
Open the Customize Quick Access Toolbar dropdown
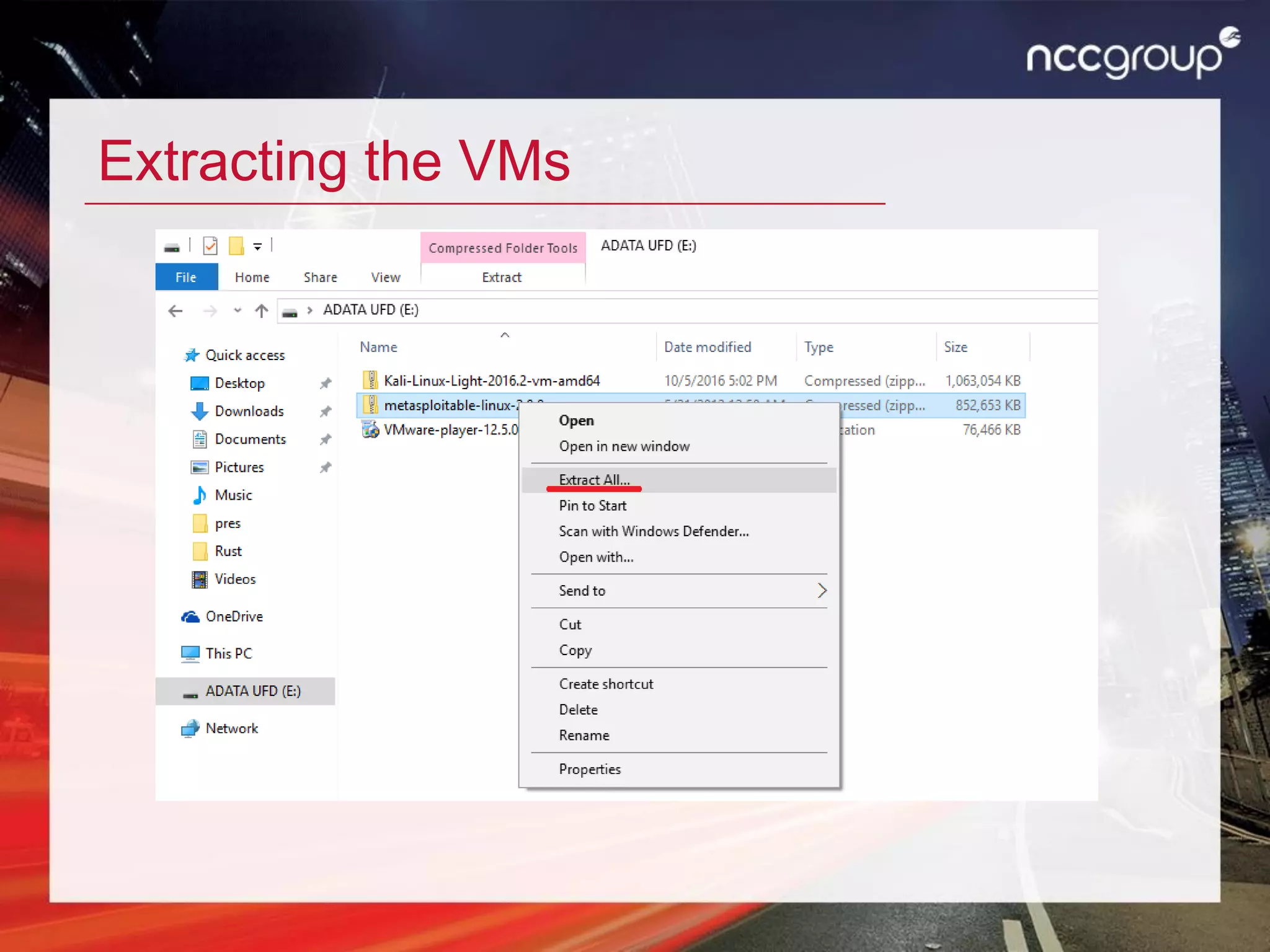(x=257, y=247)
